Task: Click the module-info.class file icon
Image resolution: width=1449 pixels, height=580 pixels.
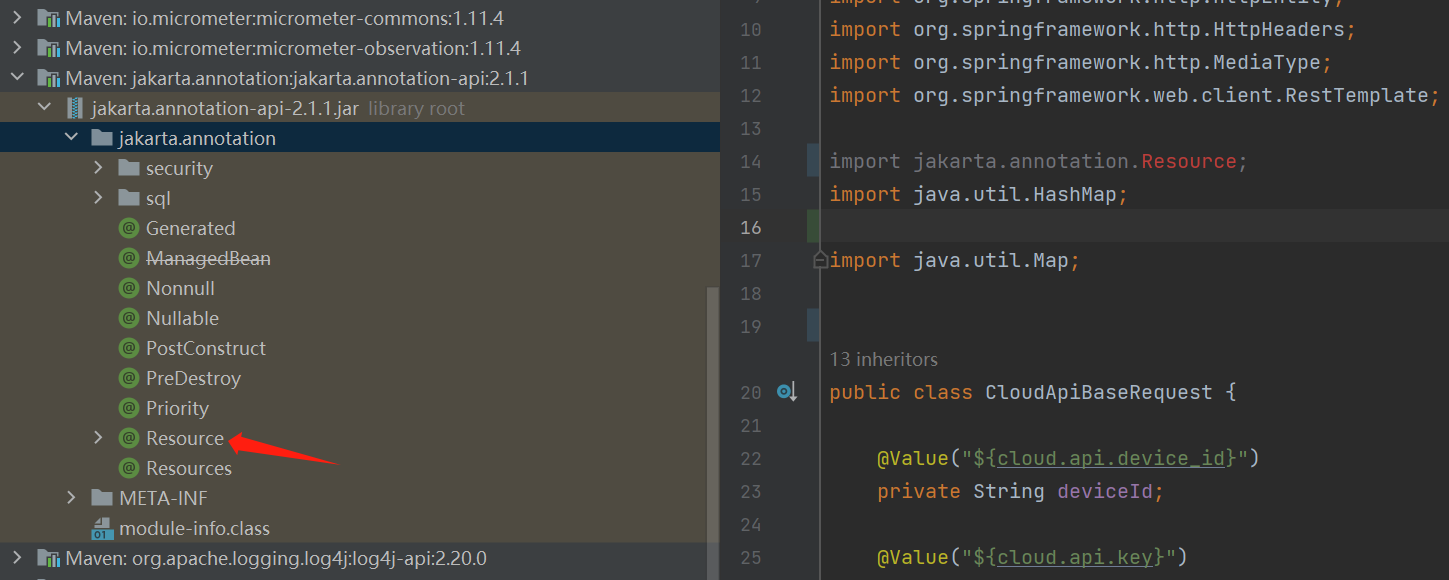Action: (x=102, y=528)
